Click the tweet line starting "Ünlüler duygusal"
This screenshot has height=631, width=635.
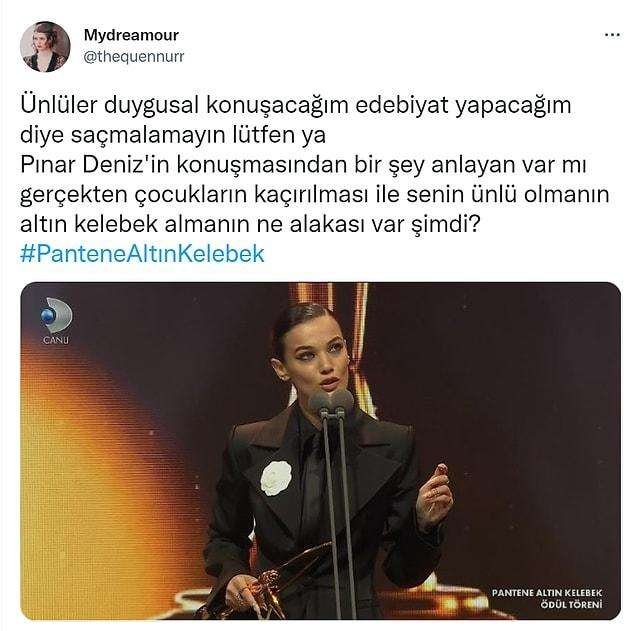pyautogui.click(x=295, y=105)
